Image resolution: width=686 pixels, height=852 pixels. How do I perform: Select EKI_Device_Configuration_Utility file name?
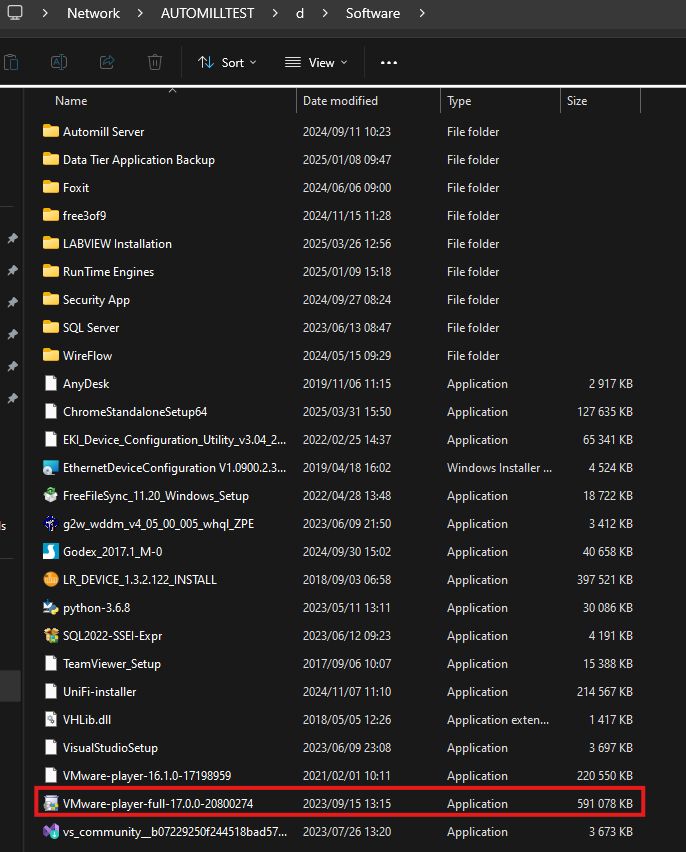point(174,440)
